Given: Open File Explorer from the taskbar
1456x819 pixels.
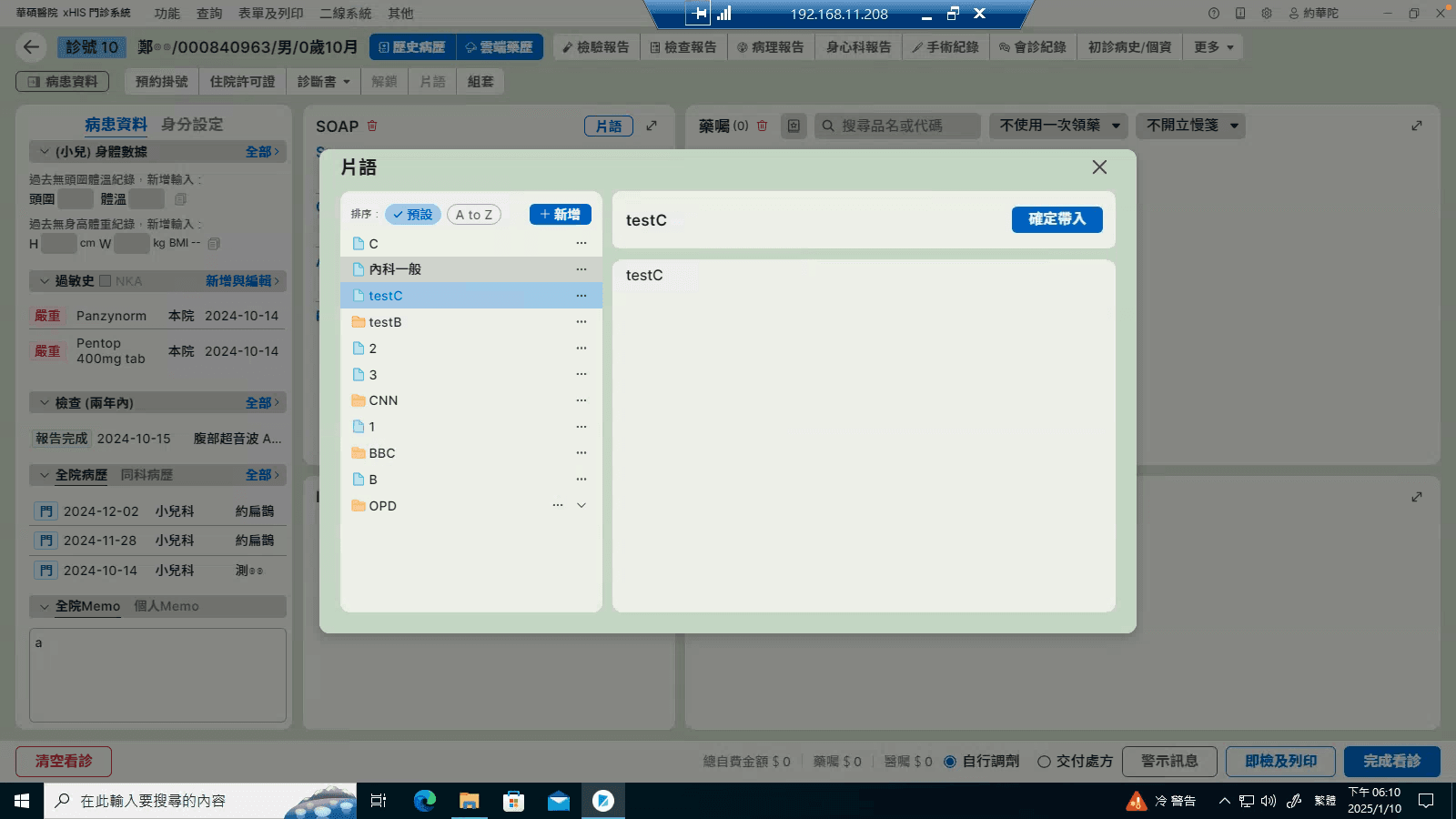Looking at the screenshot, I should [x=469, y=801].
